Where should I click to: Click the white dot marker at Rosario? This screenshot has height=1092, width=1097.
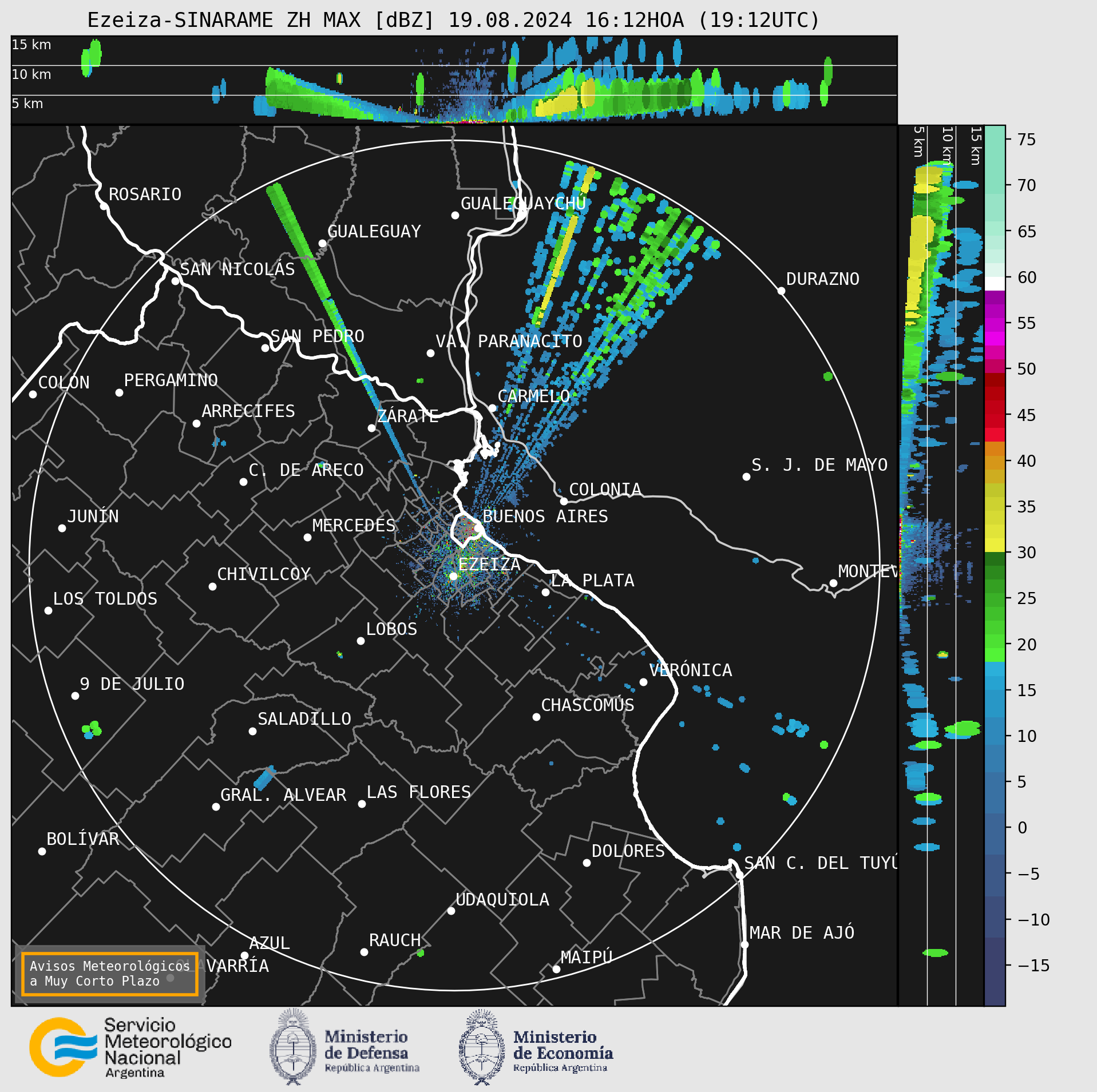pyautogui.click(x=104, y=206)
